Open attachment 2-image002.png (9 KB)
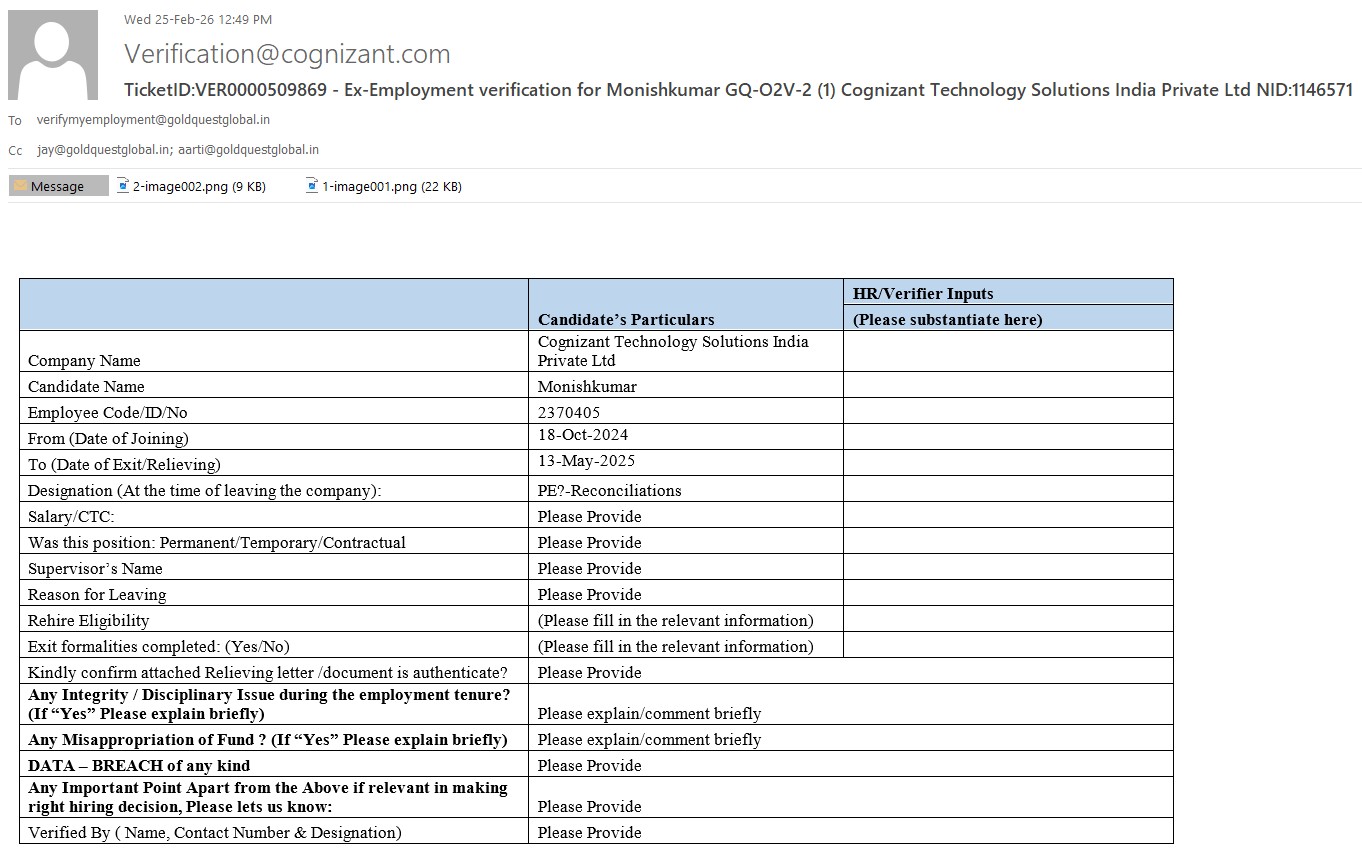 [199, 186]
